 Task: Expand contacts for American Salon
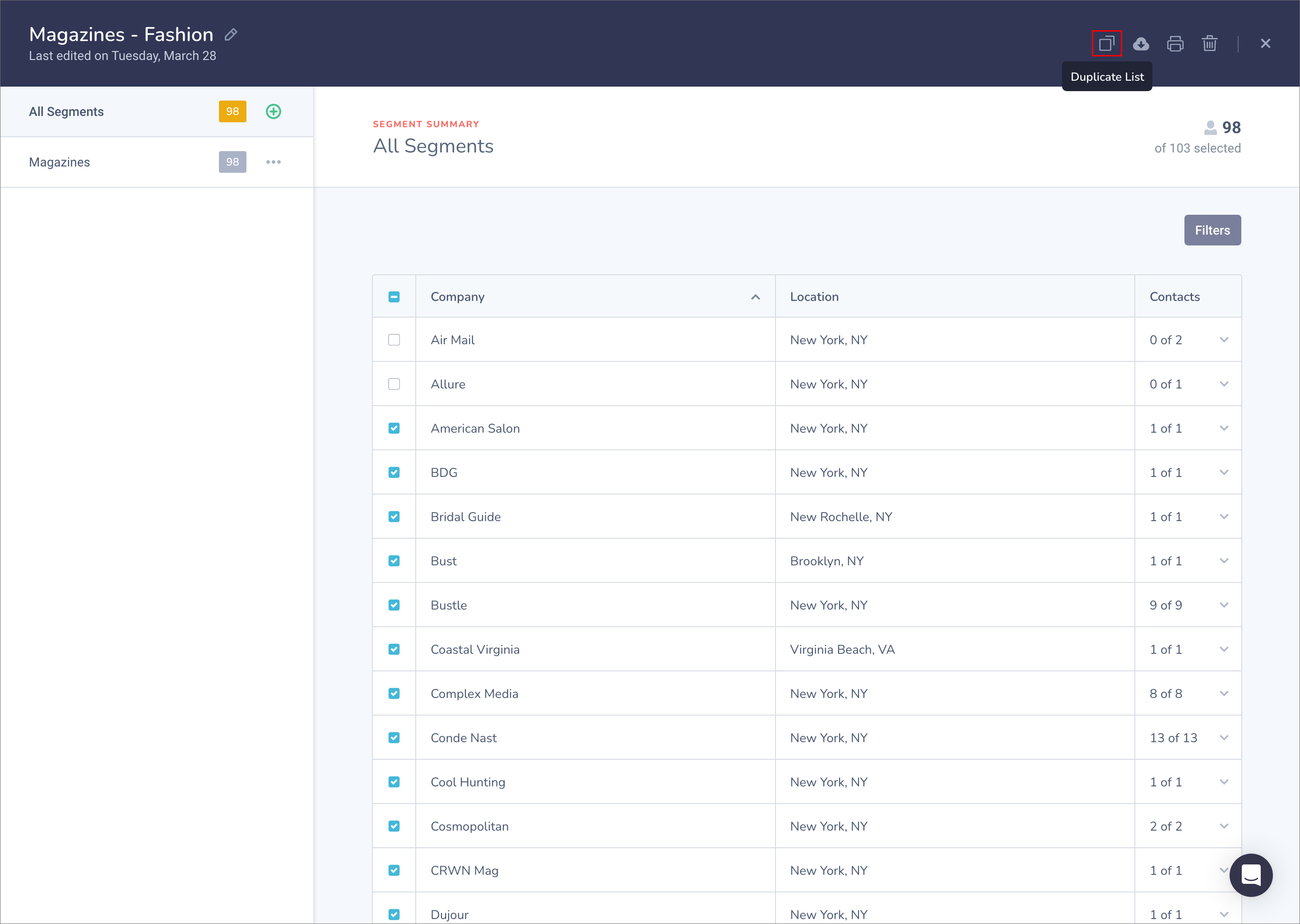[1224, 429]
